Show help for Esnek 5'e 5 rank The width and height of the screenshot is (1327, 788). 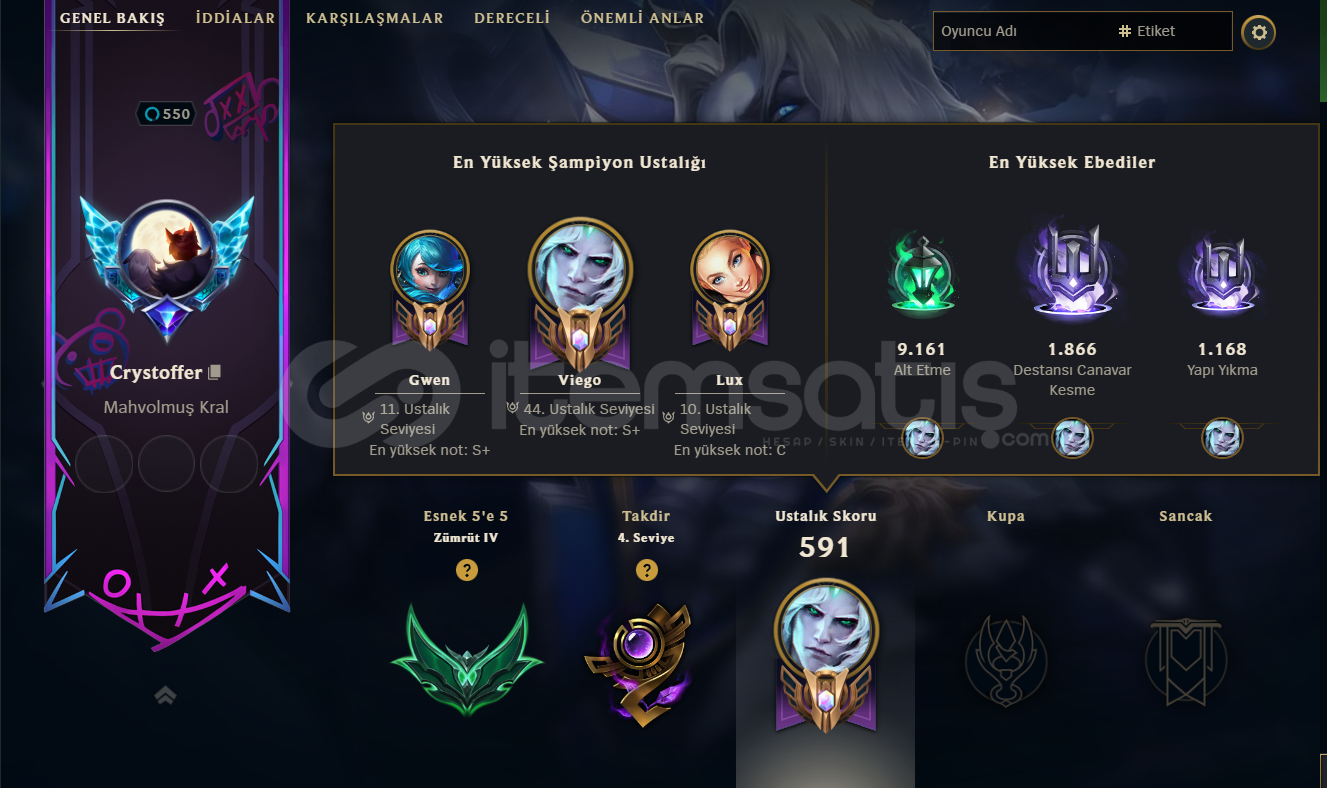[466, 570]
